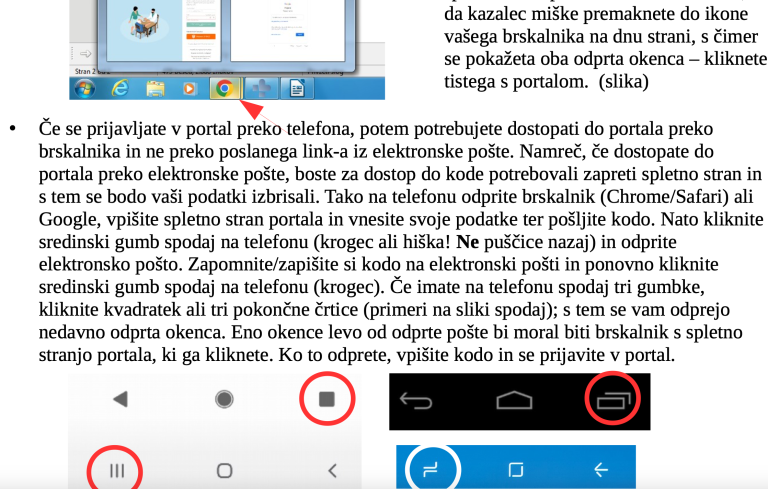Launch Internet Explorer from the taskbar

(x=120, y=89)
